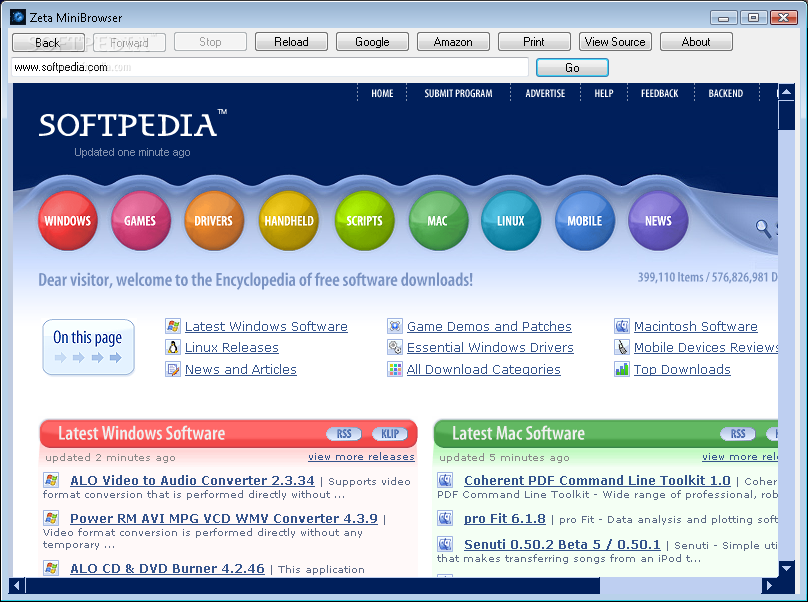
Task: Click the grid icon beside All Download Categories
Action: [x=395, y=369]
